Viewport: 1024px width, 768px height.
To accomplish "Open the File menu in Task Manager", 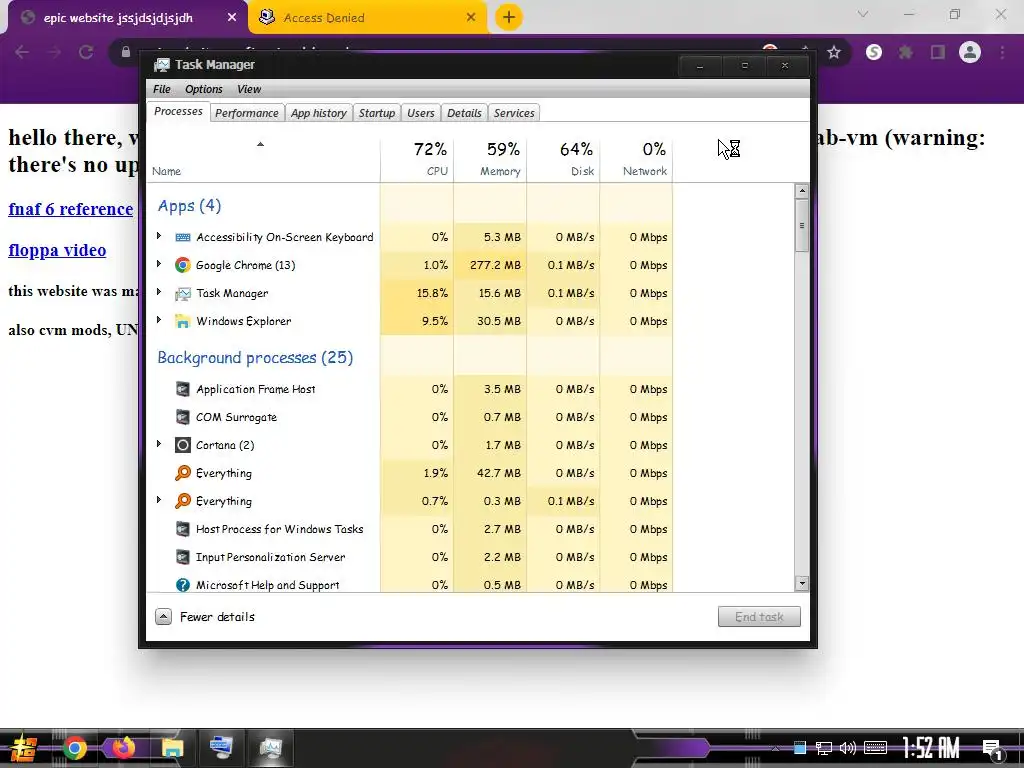I will [x=161, y=89].
